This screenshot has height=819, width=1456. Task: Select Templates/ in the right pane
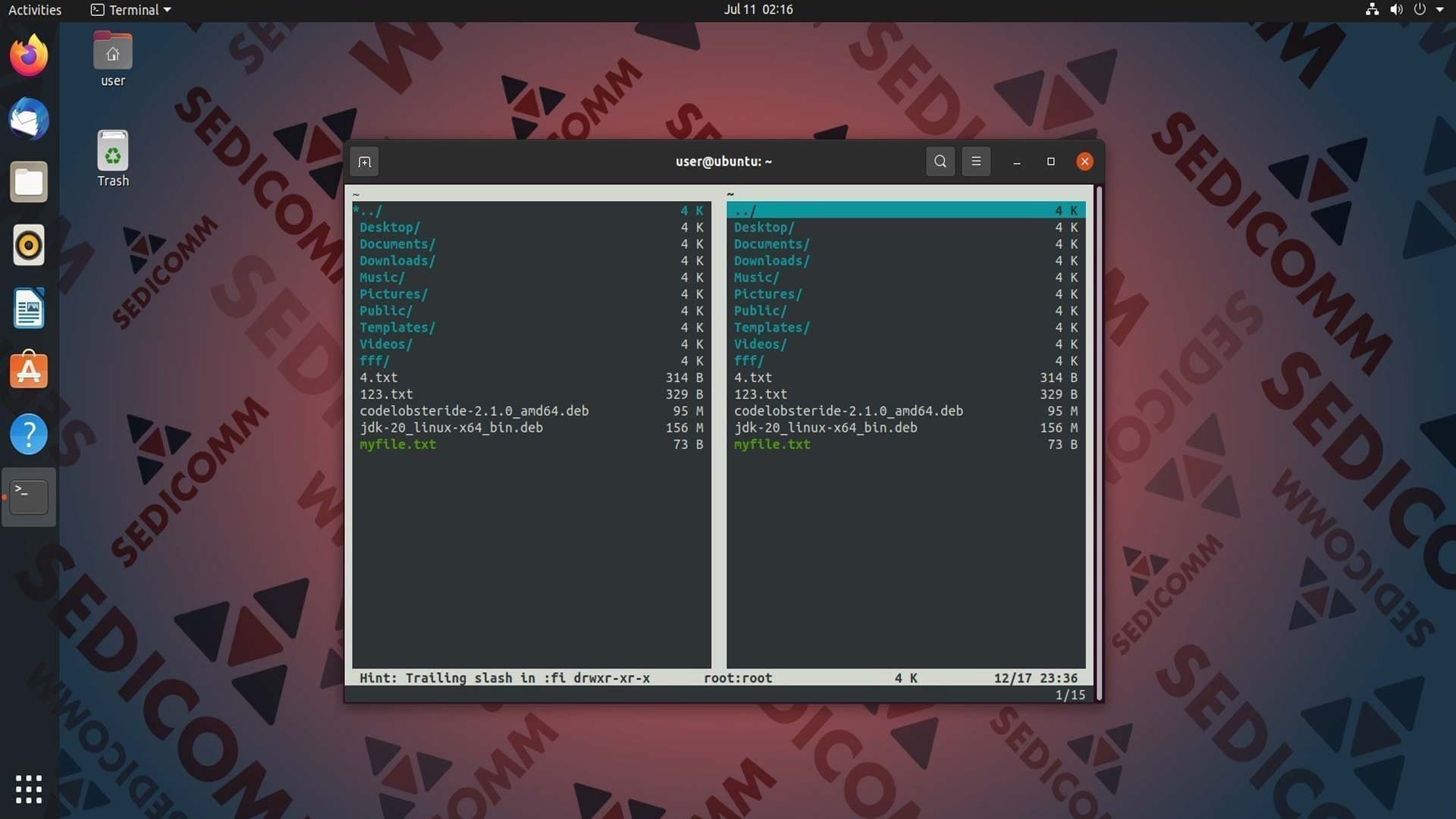[906, 328]
